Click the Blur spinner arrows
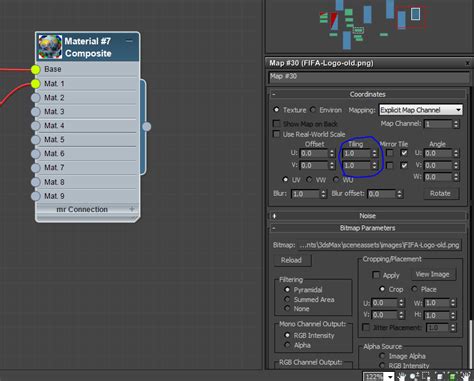Screen dimensions: 474x381 (323, 194)
